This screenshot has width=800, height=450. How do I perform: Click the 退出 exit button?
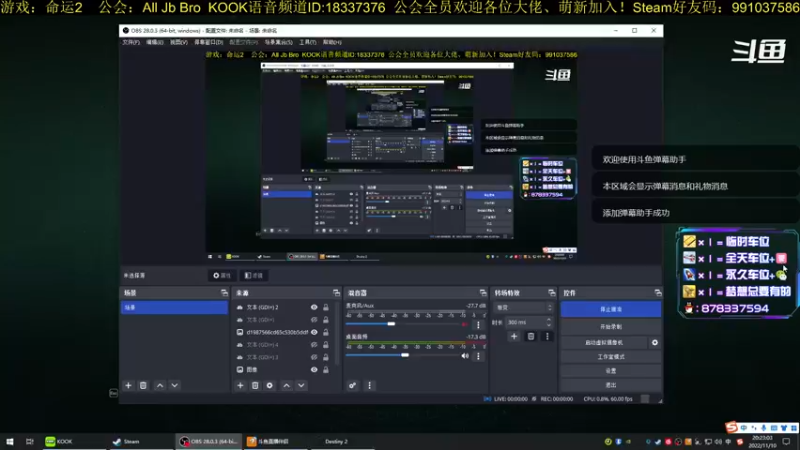pyautogui.click(x=611, y=385)
